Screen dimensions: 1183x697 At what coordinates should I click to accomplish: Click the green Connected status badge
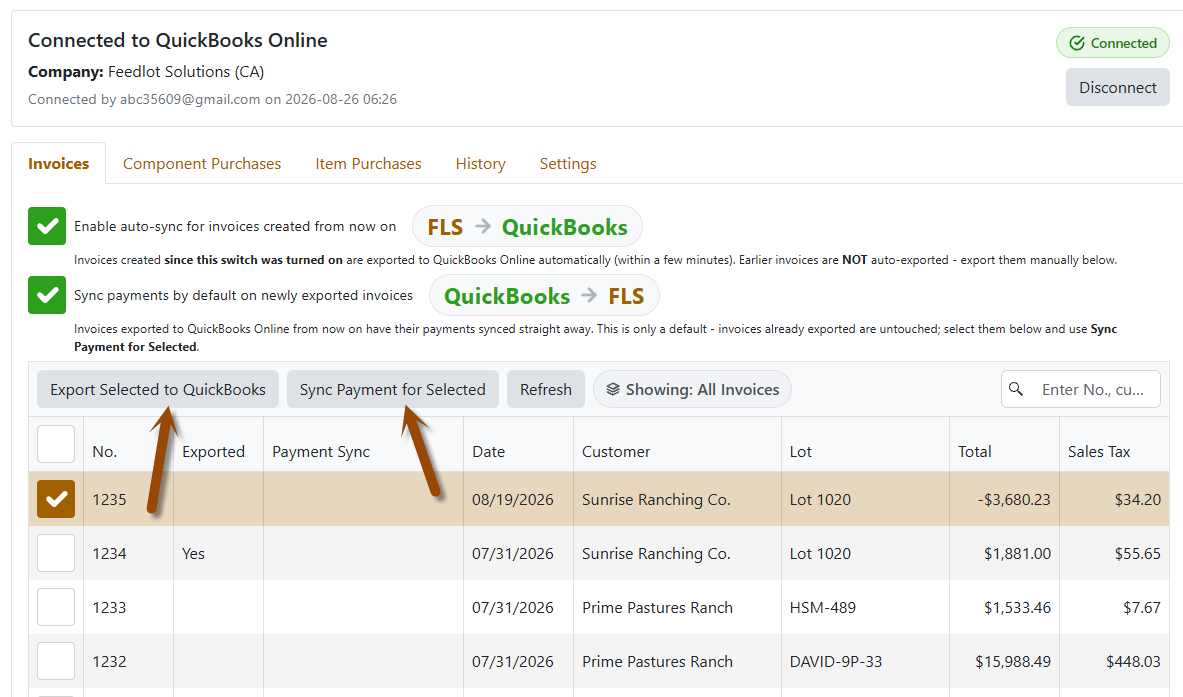point(1113,43)
